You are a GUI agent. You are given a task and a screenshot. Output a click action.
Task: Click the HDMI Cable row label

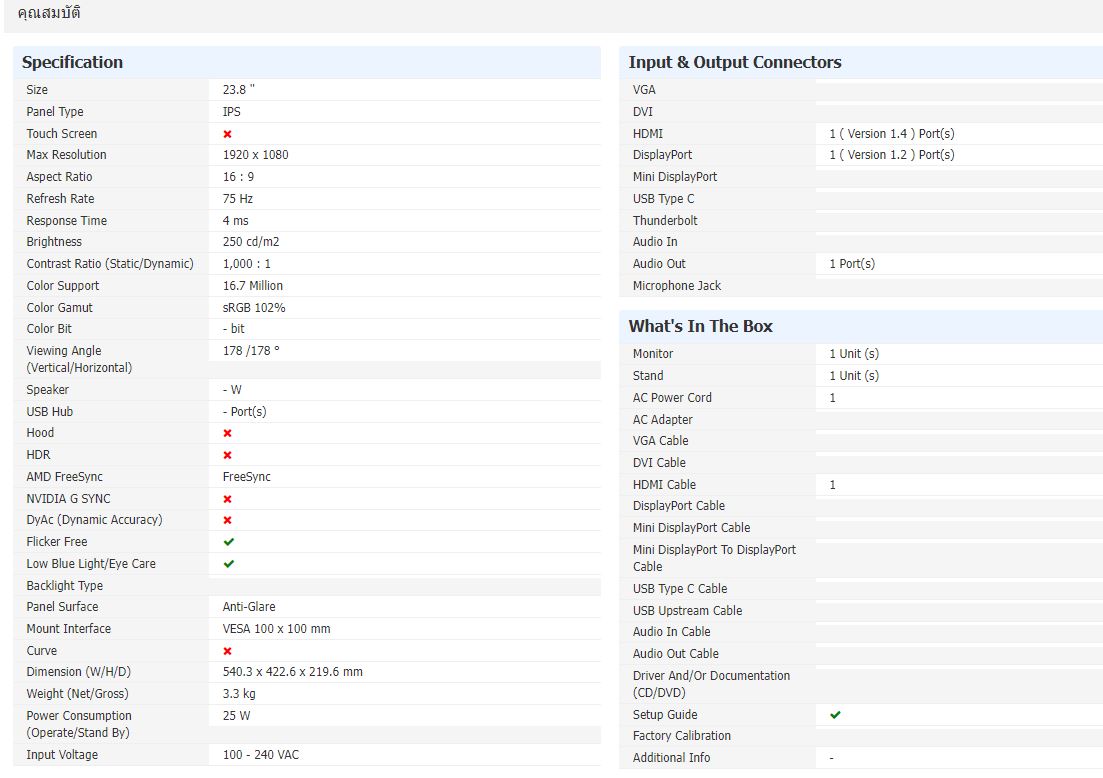(664, 485)
